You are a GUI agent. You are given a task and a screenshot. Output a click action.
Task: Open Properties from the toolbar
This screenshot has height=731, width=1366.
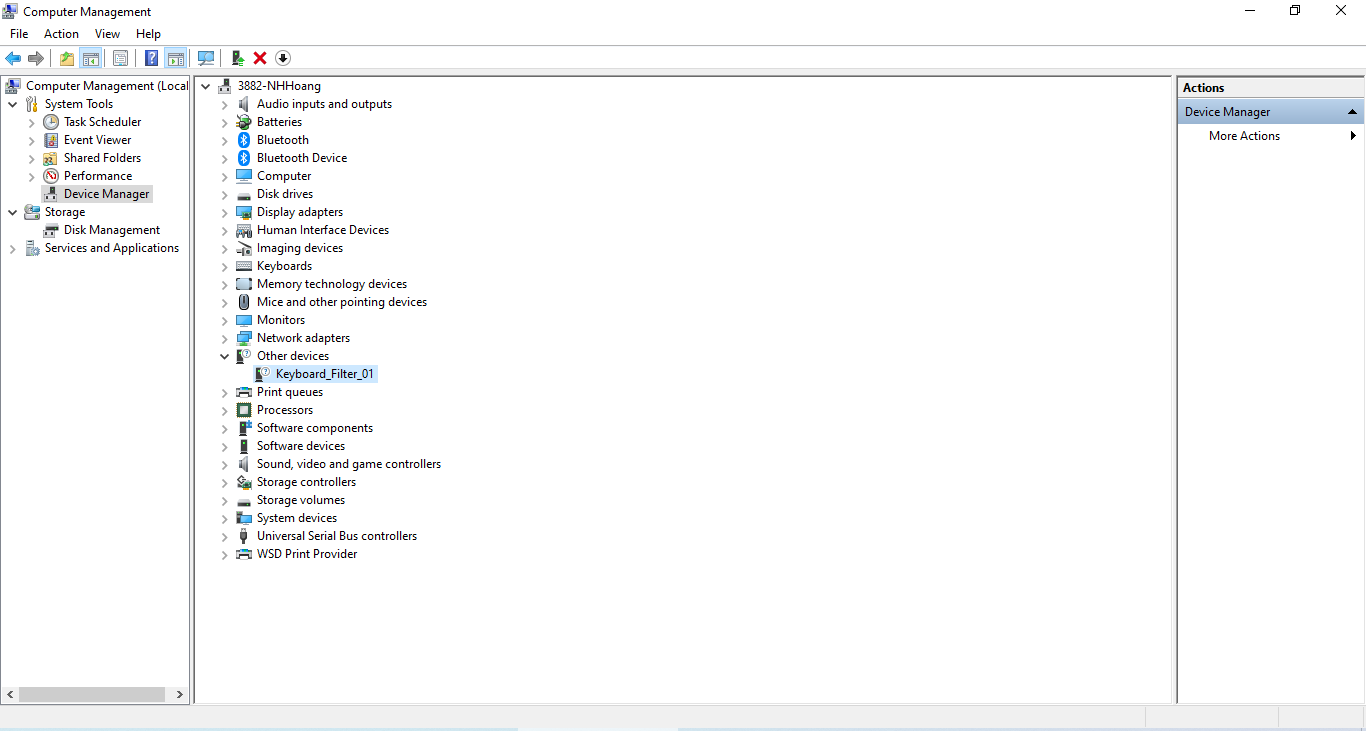(x=120, y=57)
